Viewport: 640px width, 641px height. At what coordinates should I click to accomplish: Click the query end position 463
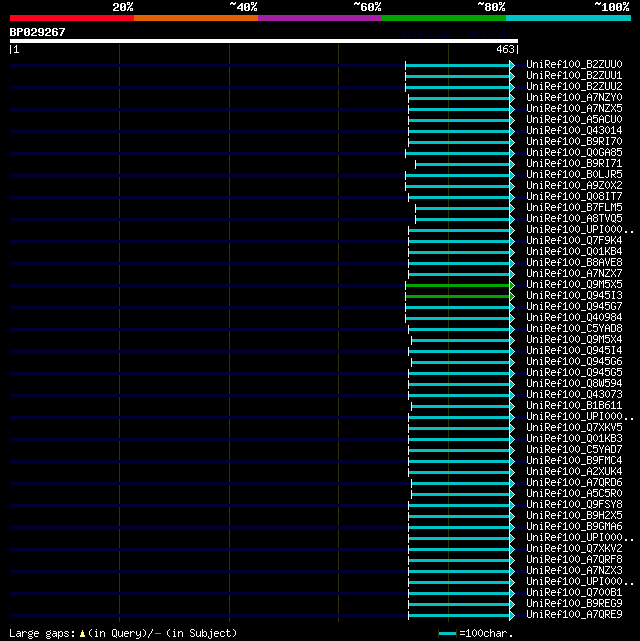coord(505,49)
